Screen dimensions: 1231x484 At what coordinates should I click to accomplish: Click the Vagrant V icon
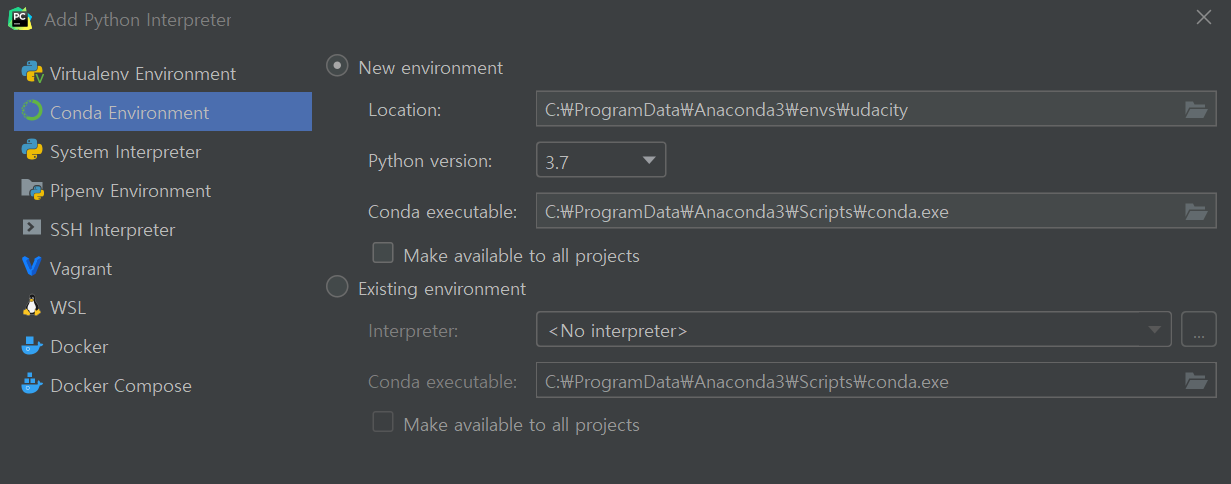32,268
